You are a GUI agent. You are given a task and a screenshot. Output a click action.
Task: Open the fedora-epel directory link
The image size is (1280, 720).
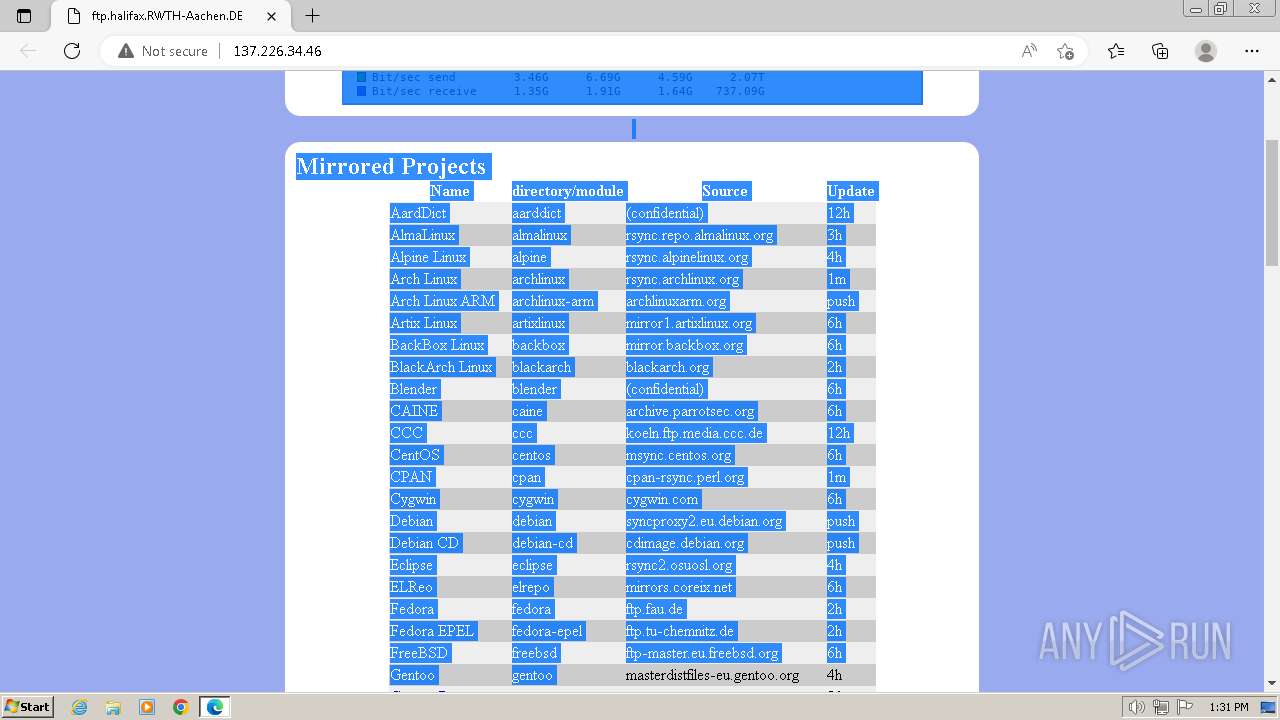coord(548,631)
